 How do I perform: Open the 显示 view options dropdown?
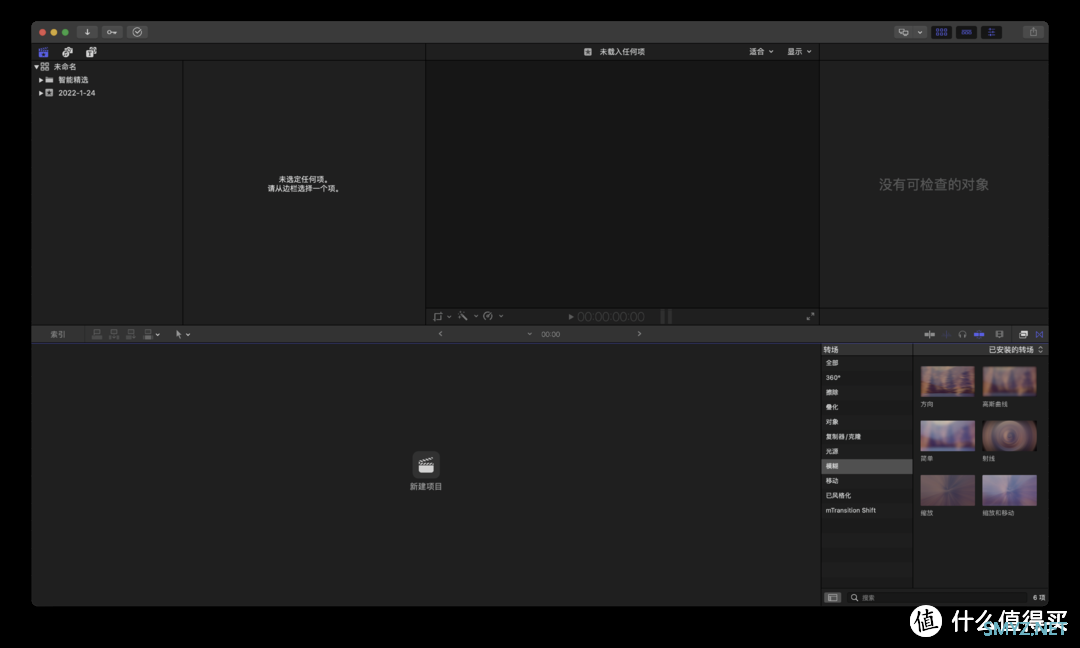[x=799, y=52]
